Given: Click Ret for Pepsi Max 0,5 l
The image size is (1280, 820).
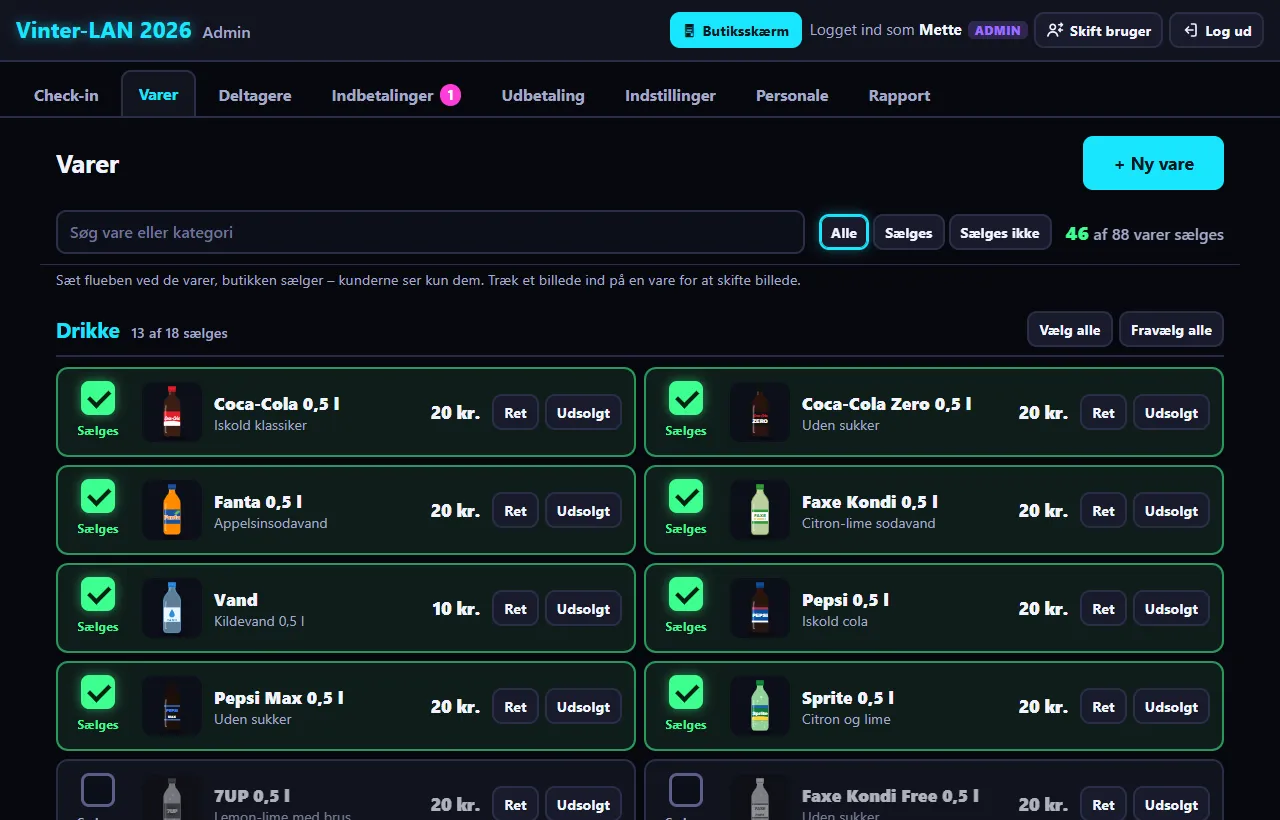Looking at the screenshot, I should (515, 706).
